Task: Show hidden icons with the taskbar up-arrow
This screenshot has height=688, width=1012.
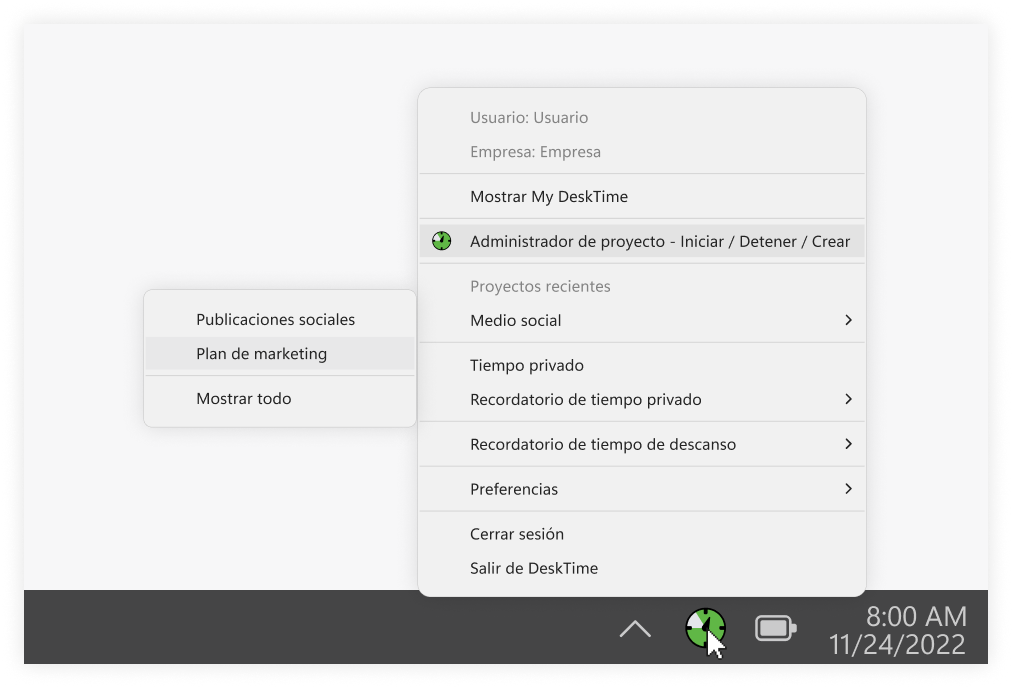Action: click(635, 629)
